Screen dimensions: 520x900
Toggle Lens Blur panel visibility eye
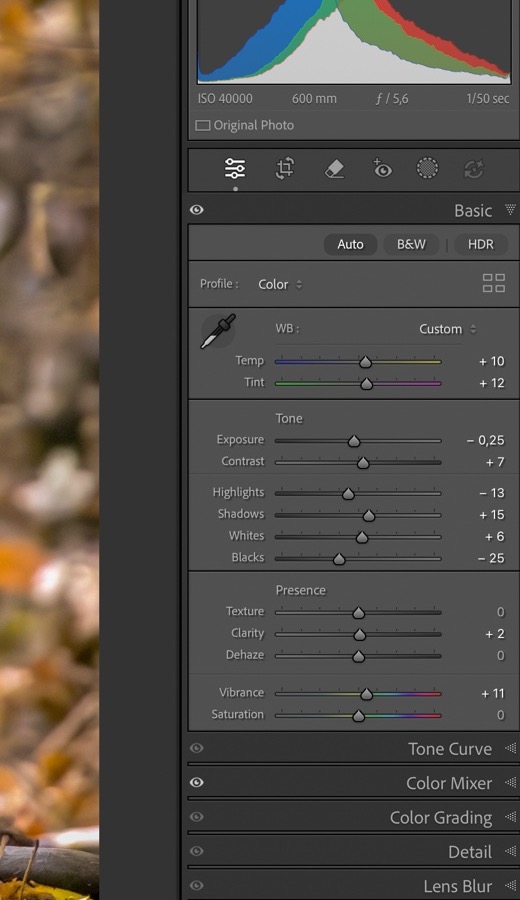pyautogui.click(x=197, y=886)
